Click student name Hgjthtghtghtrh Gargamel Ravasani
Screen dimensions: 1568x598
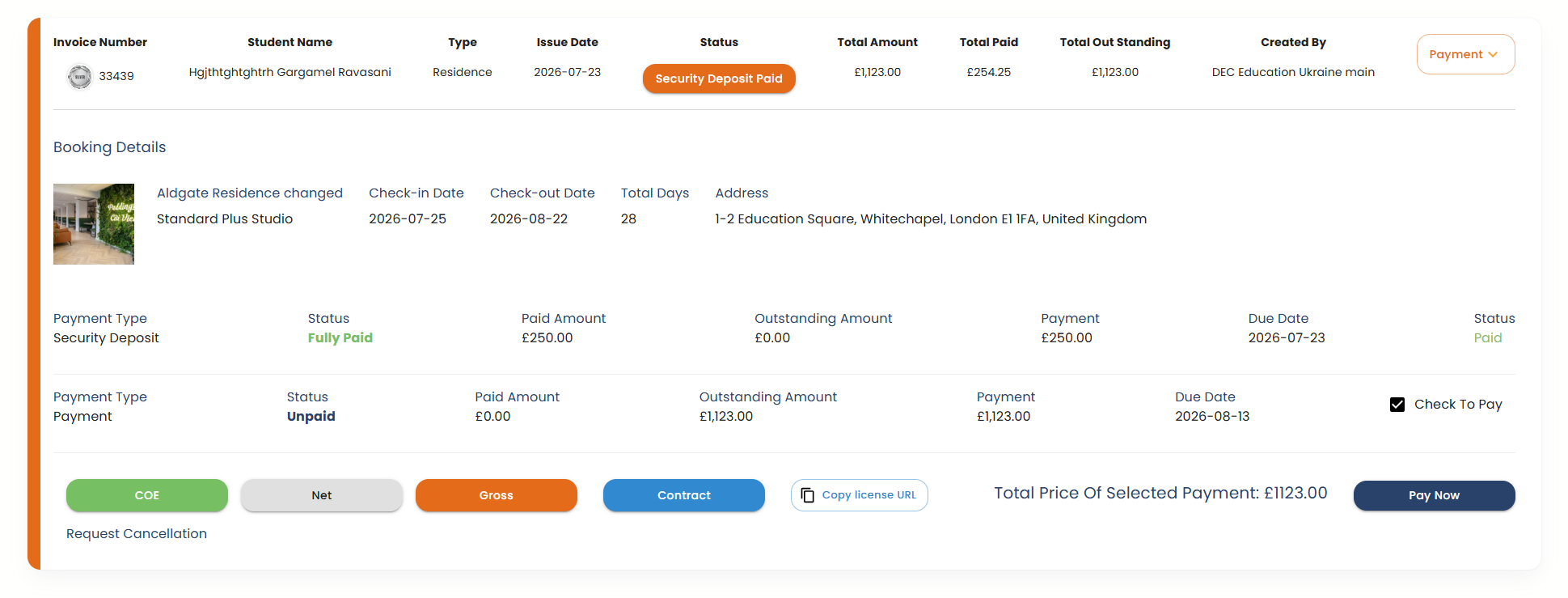point(290,72)
